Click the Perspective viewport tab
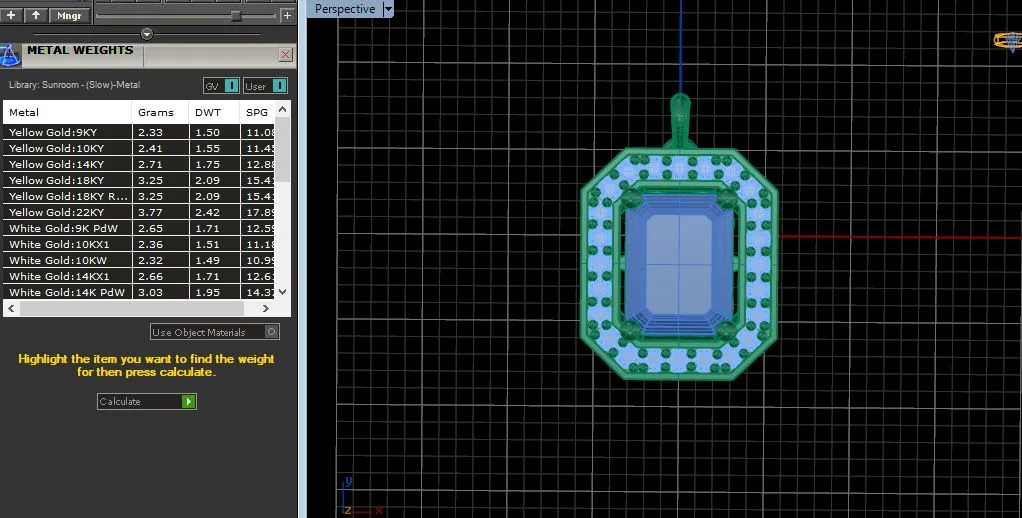 345,9
